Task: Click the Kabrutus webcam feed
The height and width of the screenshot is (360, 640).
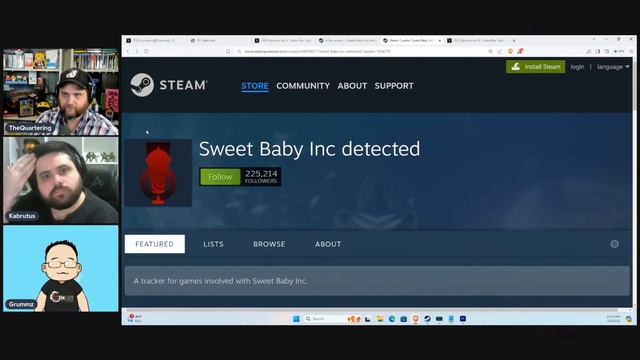Action: pyautogui.click(x=61, y=180)
